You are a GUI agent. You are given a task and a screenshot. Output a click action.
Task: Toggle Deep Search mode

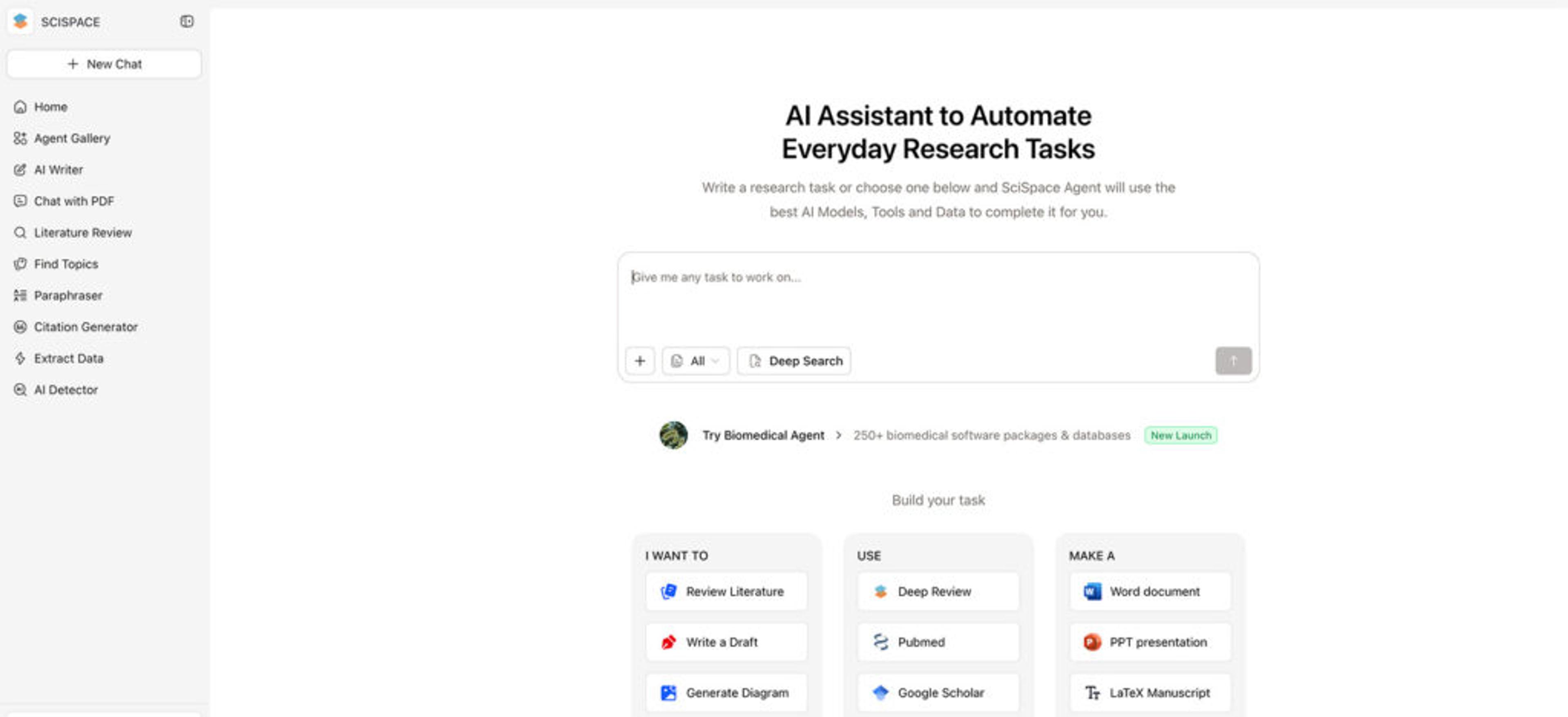[794, 361]
